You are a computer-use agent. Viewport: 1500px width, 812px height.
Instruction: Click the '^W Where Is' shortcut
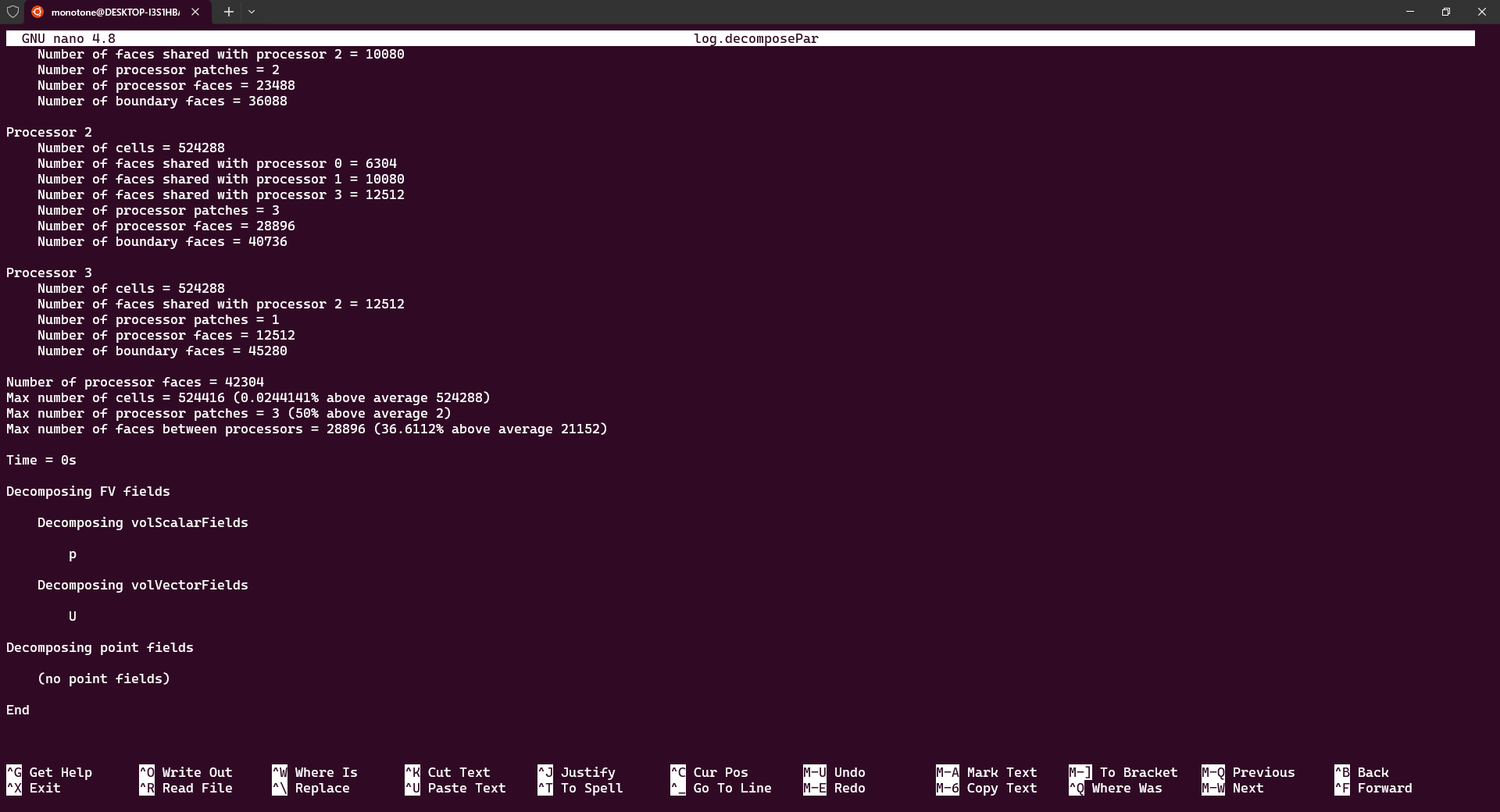pyautogui.click(x=315, y=772)
